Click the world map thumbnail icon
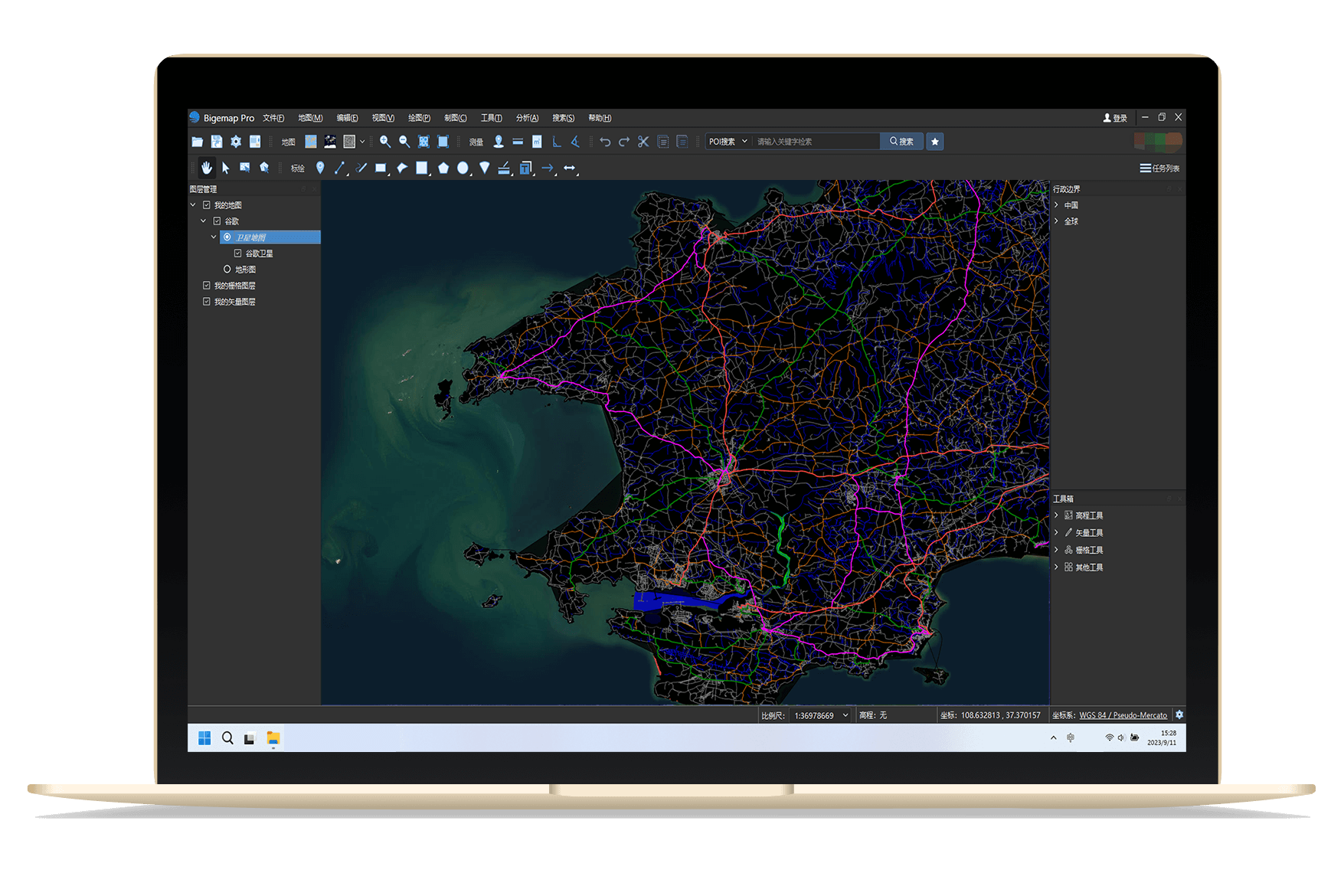The image size is (1344, 896). coord(311,142)
